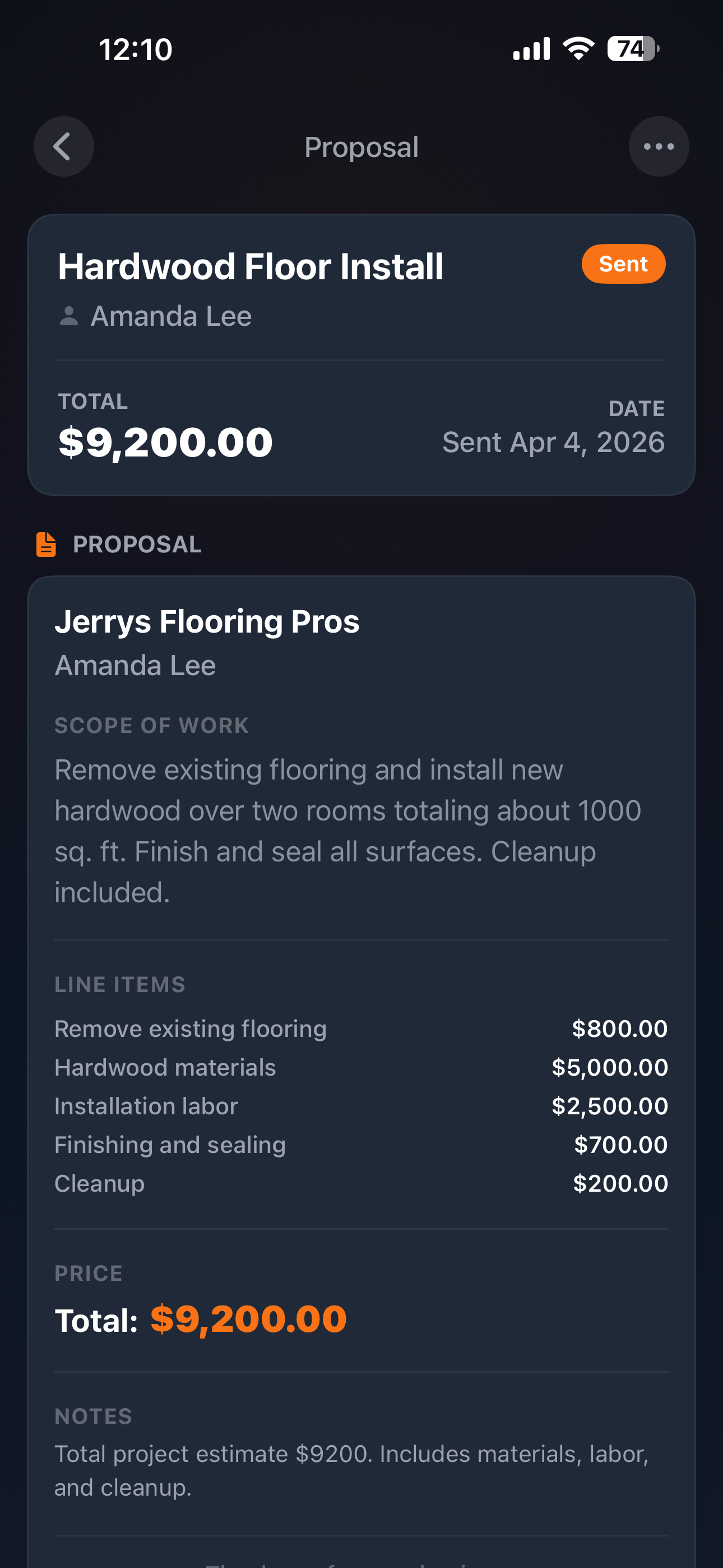Tap the Hardwood Floor Install title

(250, 266)
